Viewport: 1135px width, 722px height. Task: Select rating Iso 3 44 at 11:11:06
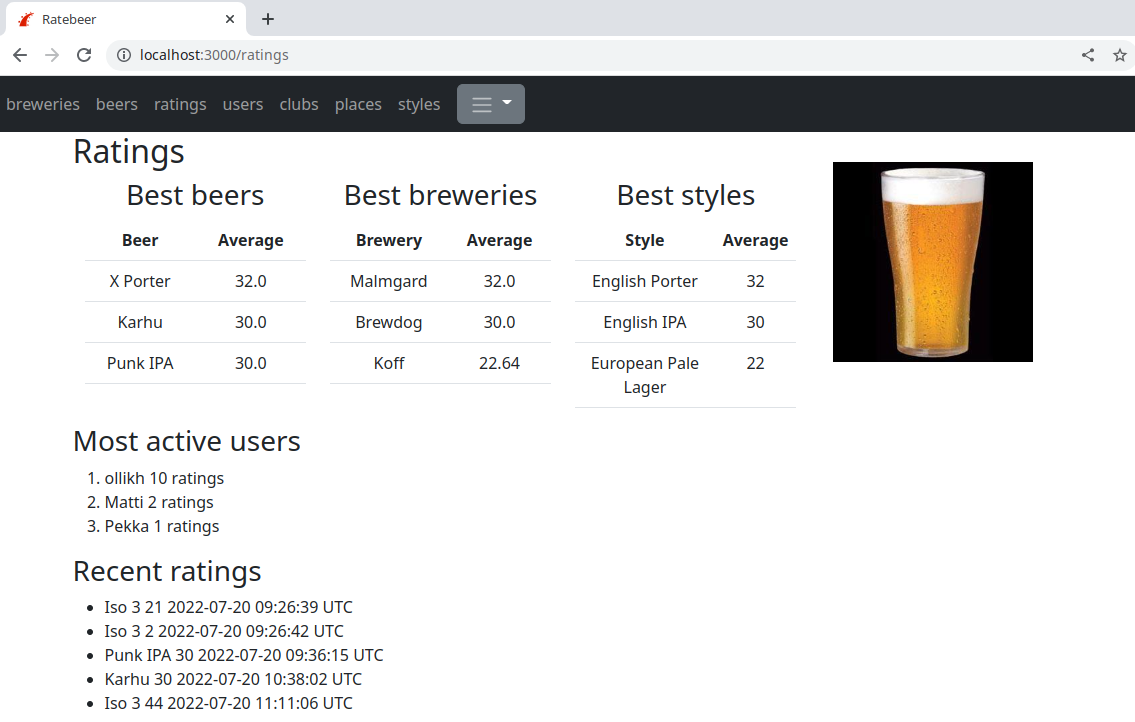pos(229,703)
